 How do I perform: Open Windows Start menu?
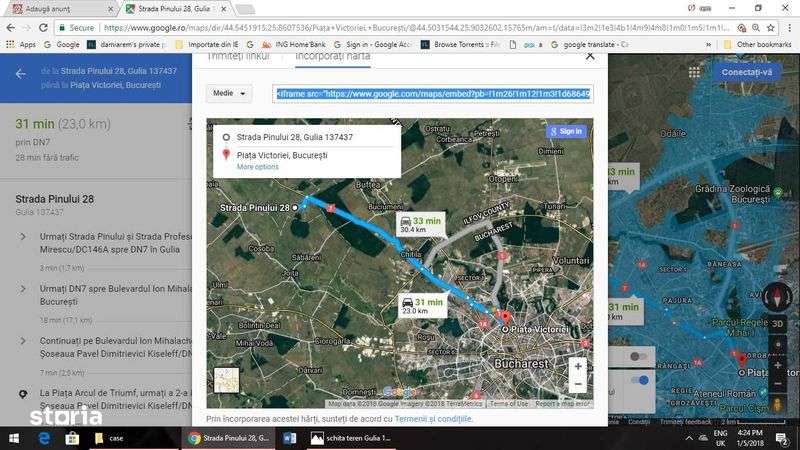click(14, 438)
